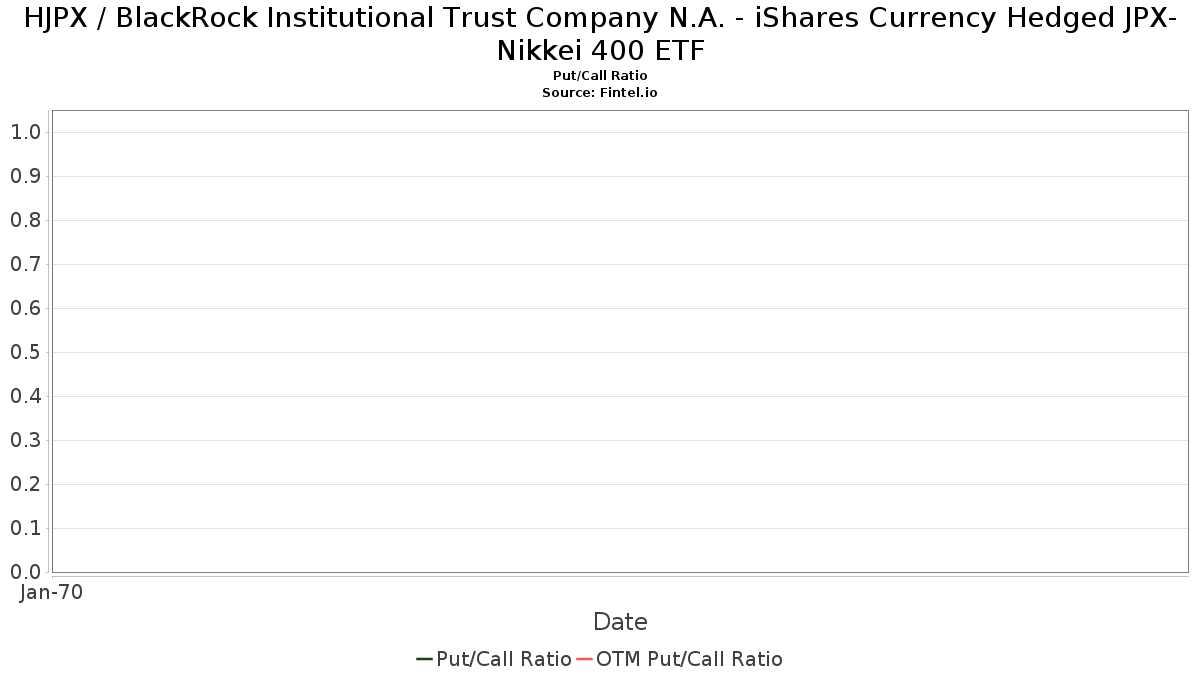This screenshot has width=1200, height=675.
Task: Click the 0.7 y-axis tick label
Action: [x=25, y=264]
